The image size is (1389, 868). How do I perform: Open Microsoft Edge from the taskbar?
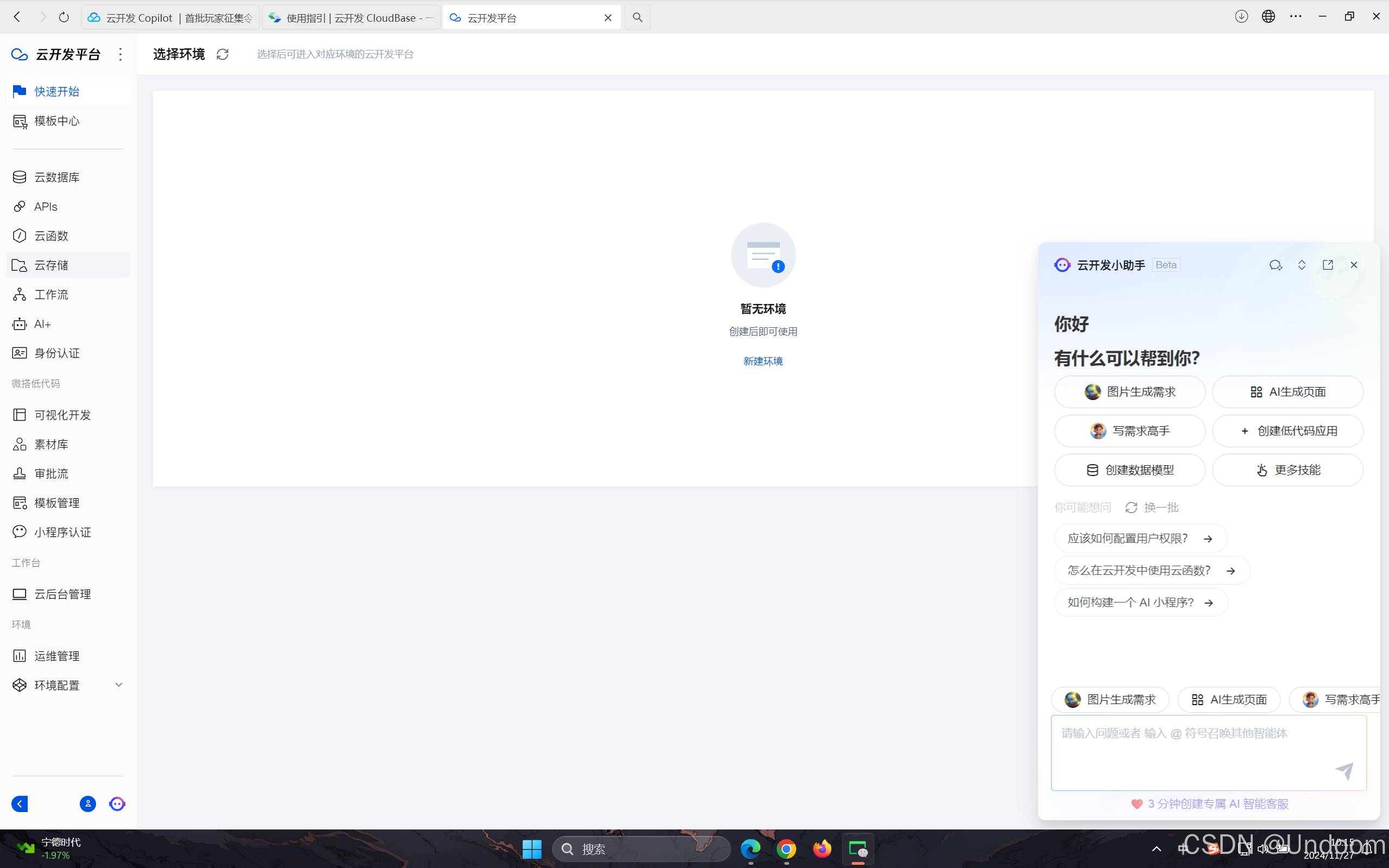[750, 848]
